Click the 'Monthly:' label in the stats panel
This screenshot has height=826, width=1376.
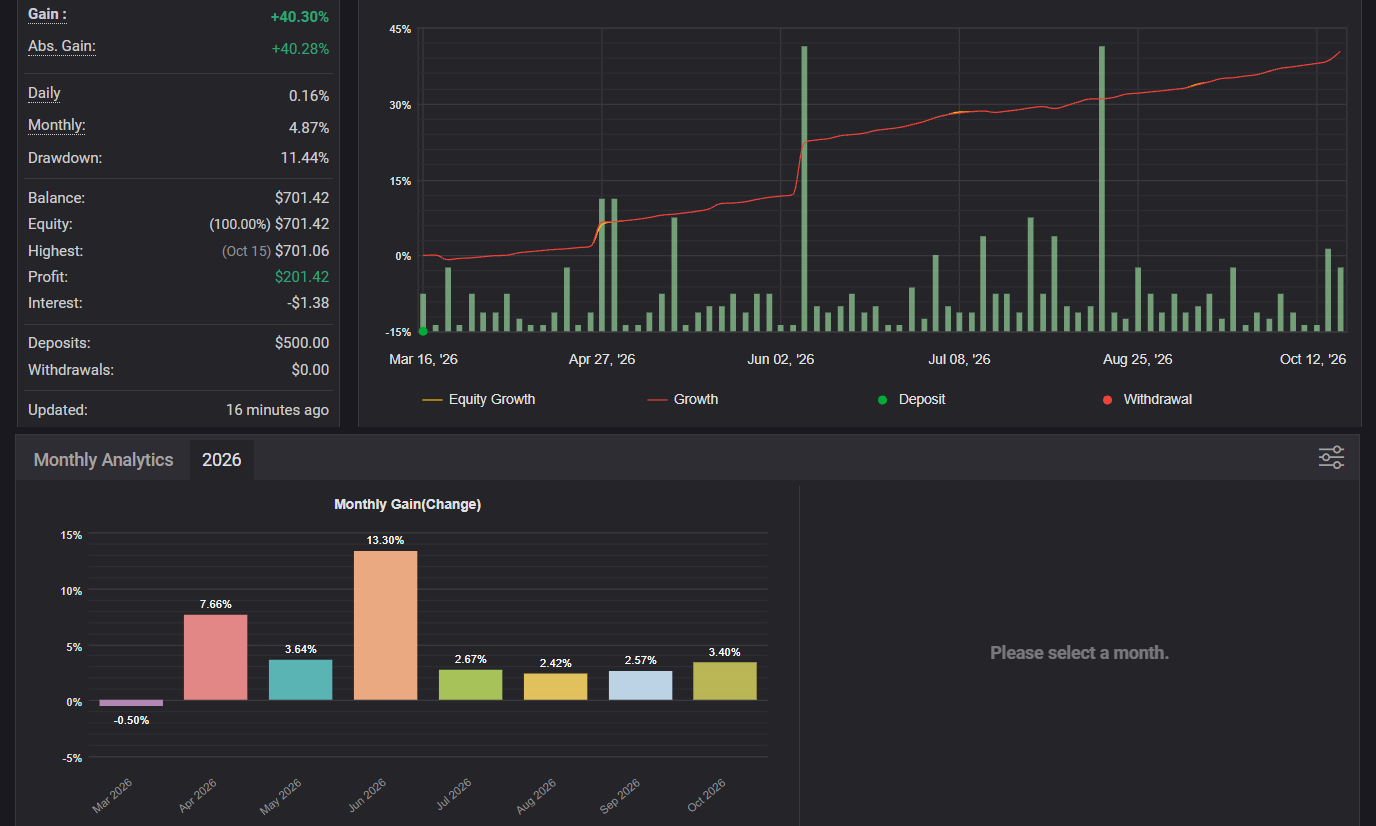57,126
